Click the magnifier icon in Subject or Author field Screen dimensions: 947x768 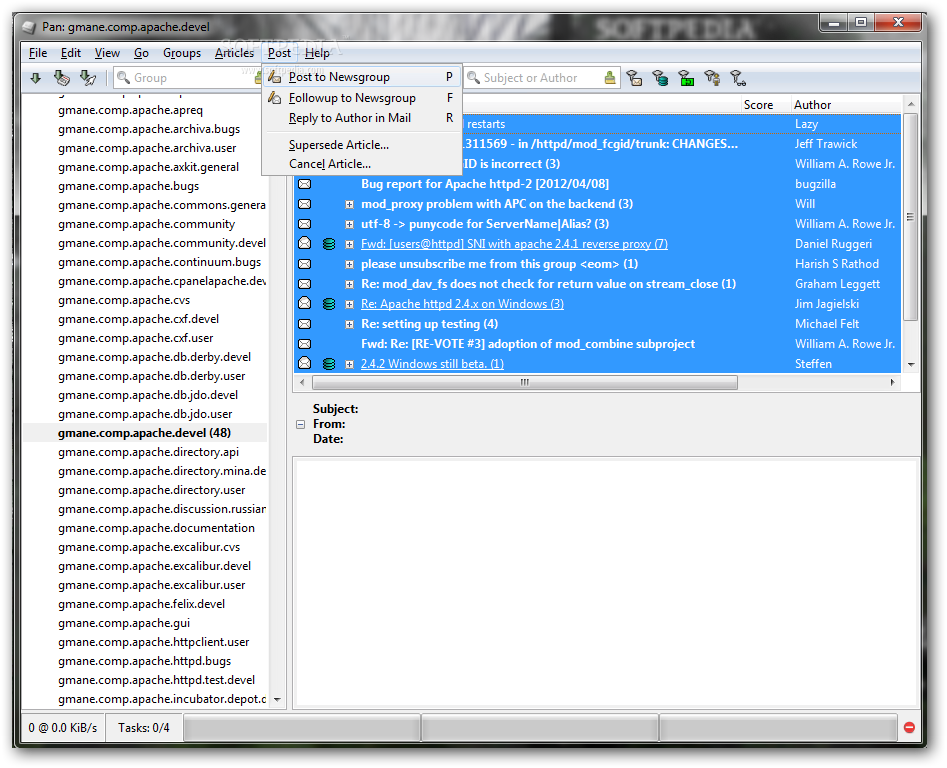pyautogui.click(x=474, y=78)
